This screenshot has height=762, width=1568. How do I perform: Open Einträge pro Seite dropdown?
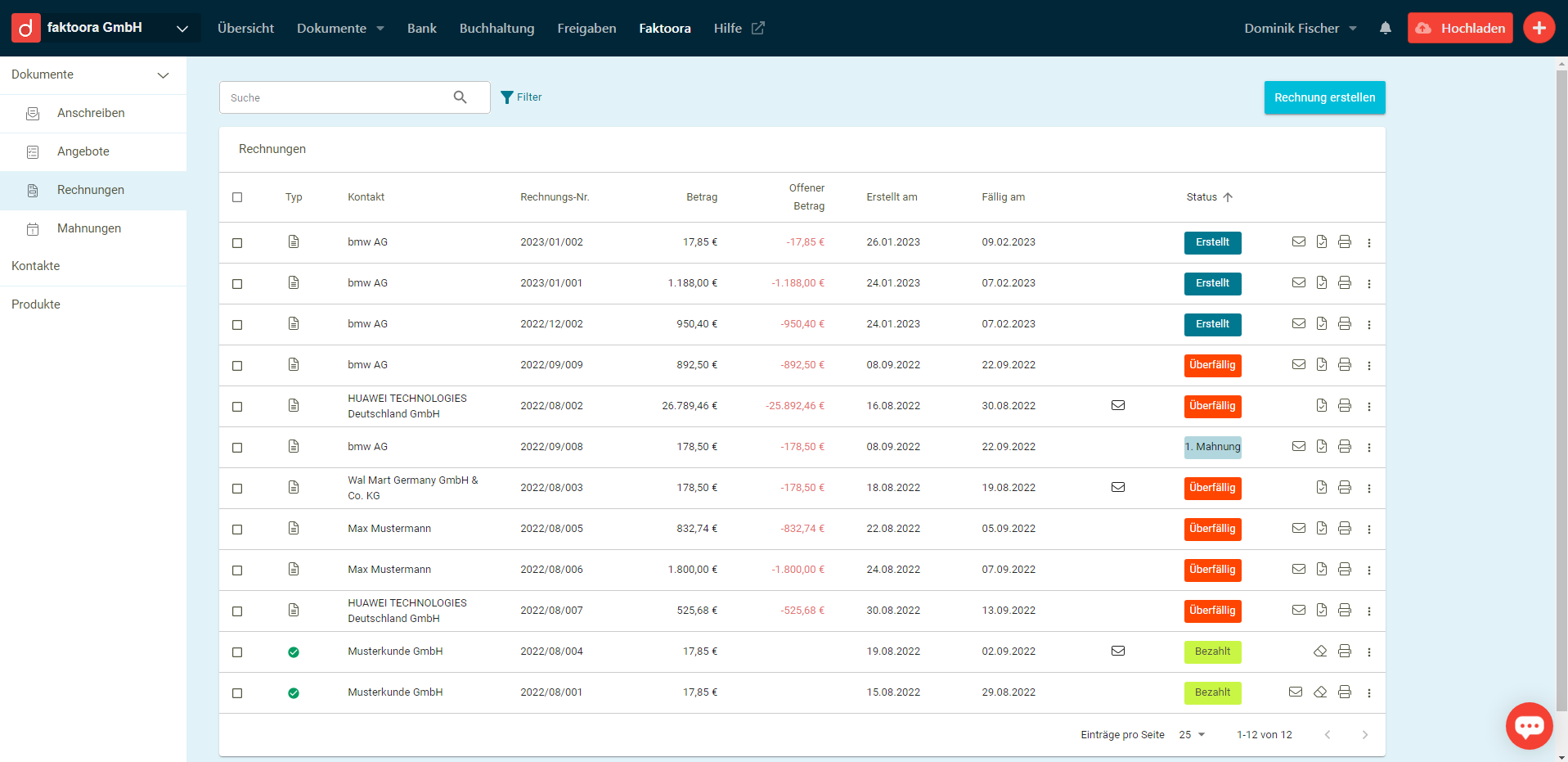click(1192, 735)
